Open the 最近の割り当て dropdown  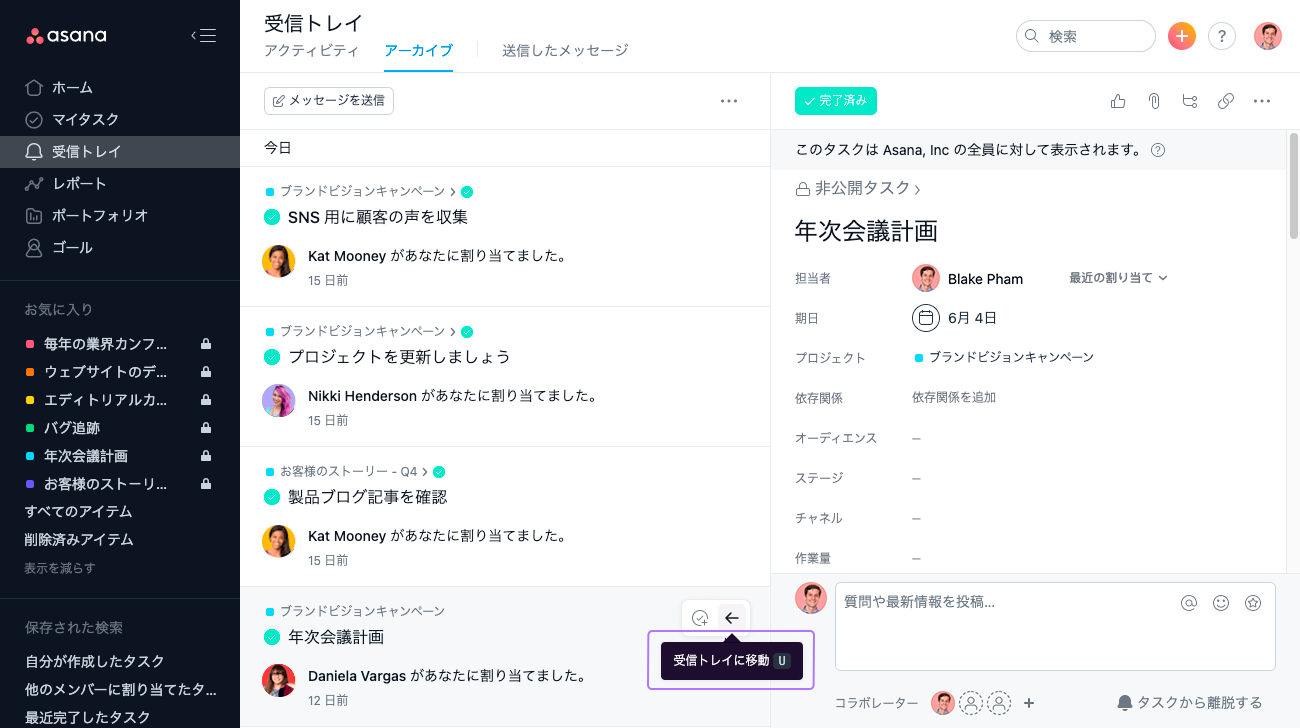click(x=1118, y=278)
